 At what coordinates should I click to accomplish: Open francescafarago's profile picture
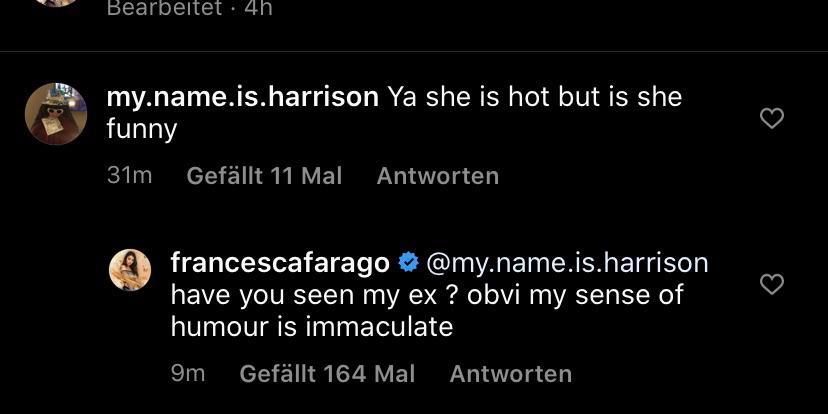129,270
